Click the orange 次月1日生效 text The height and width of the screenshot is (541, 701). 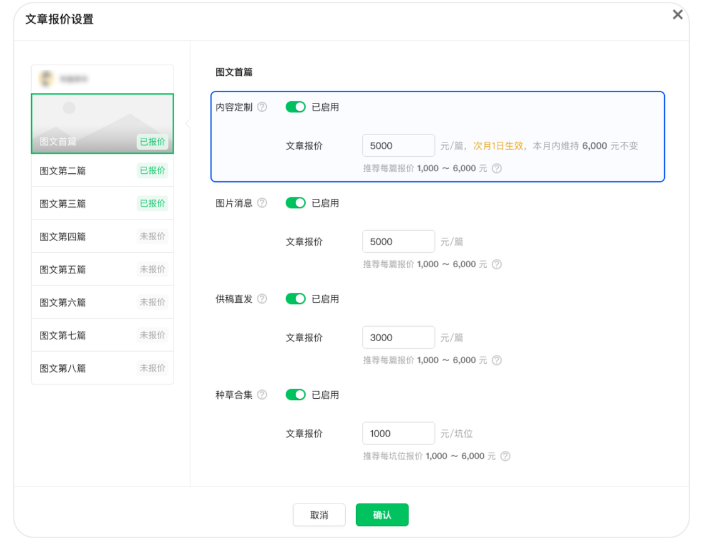tap(498, 146)
